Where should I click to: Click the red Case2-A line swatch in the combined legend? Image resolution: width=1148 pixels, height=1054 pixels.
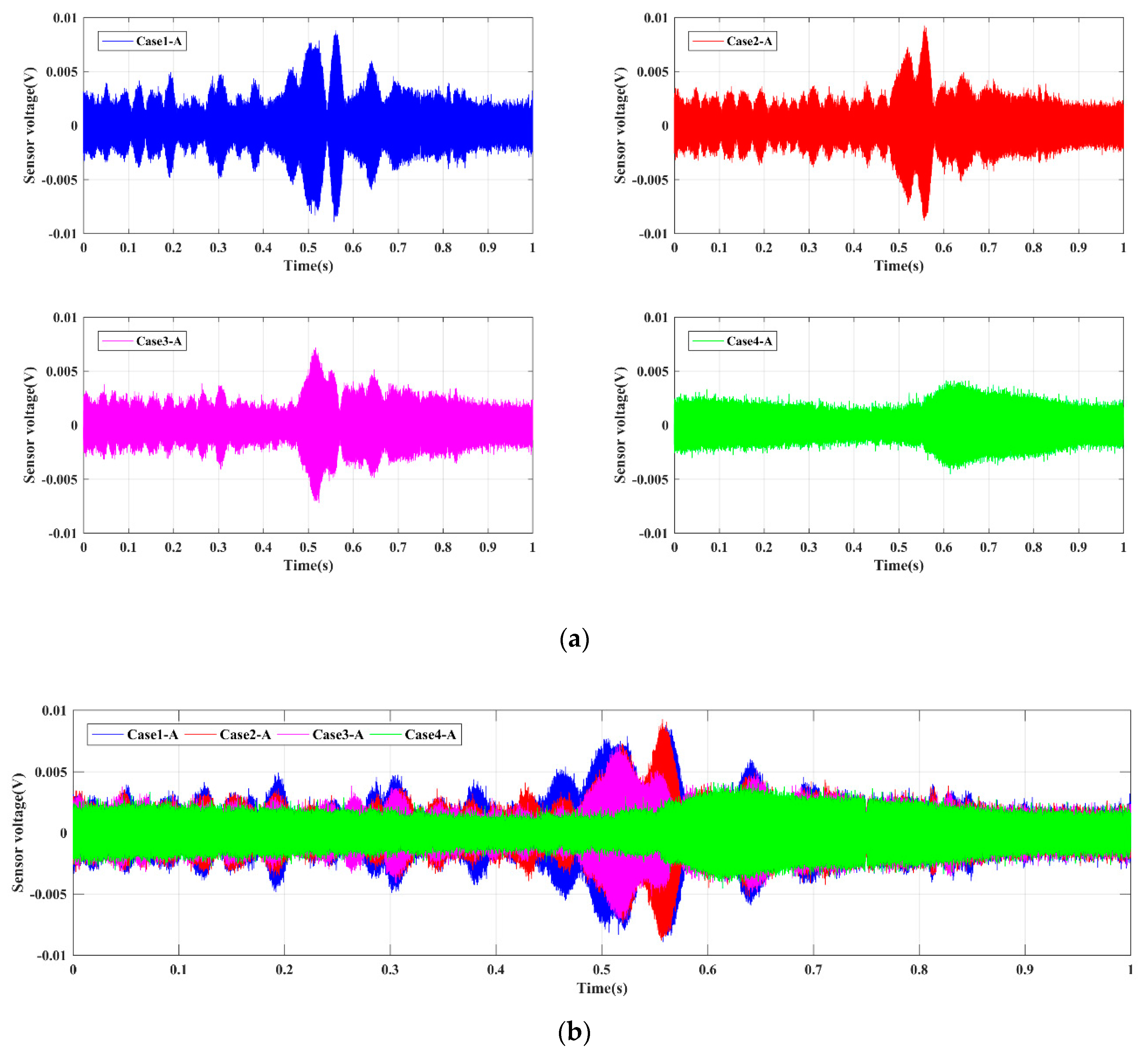(x=201, y=735)
